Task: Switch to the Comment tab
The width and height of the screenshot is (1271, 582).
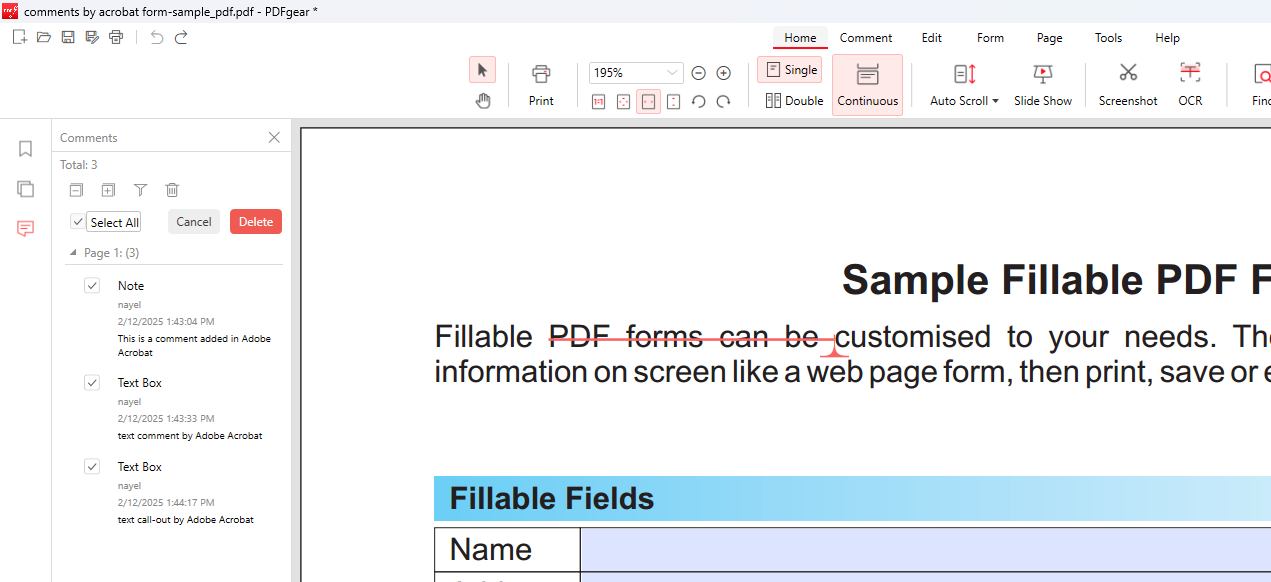Action: [866, 38]
